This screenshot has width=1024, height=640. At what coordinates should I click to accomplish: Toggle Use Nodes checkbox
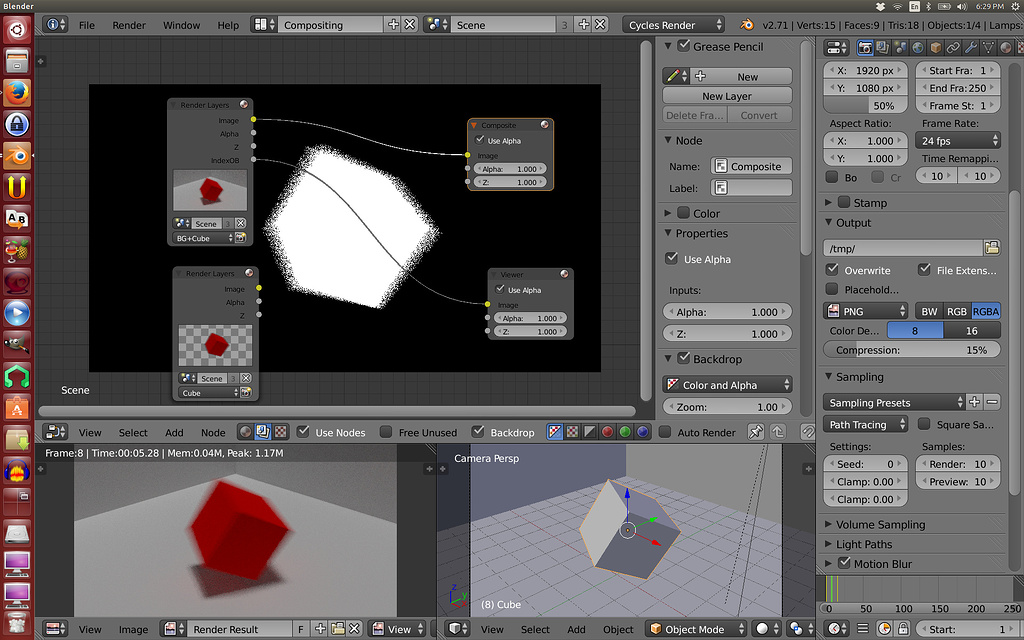(303, 432)
